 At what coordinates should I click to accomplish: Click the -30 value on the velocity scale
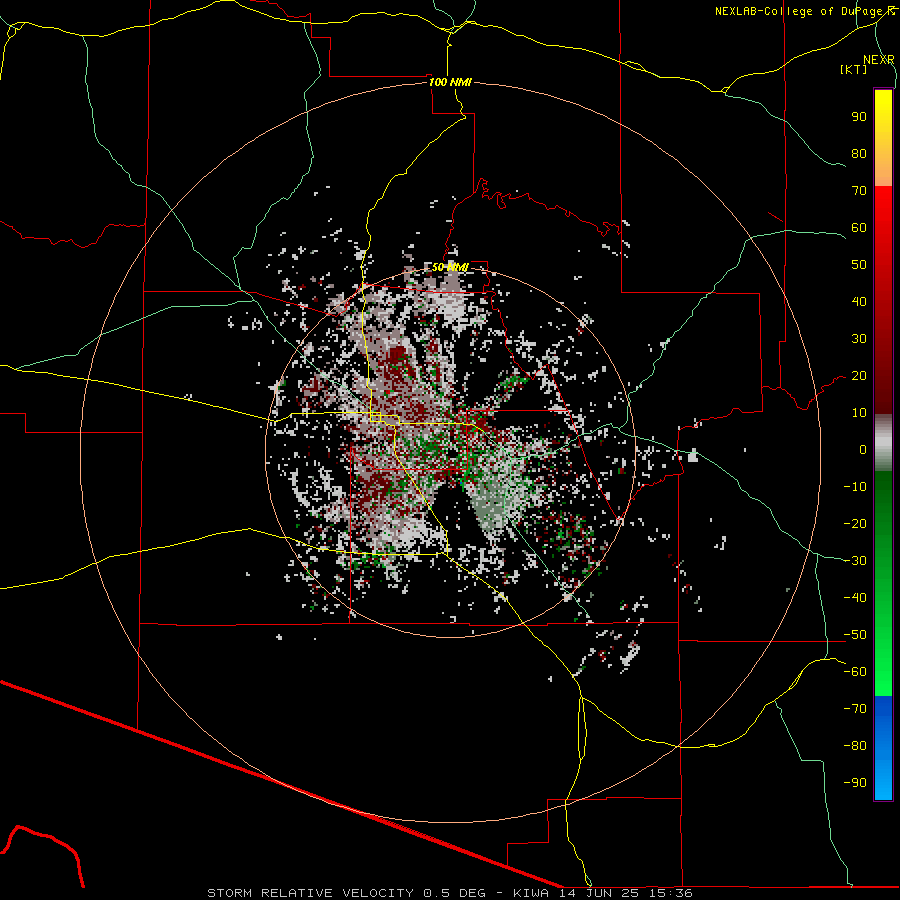tap(855, 561)
